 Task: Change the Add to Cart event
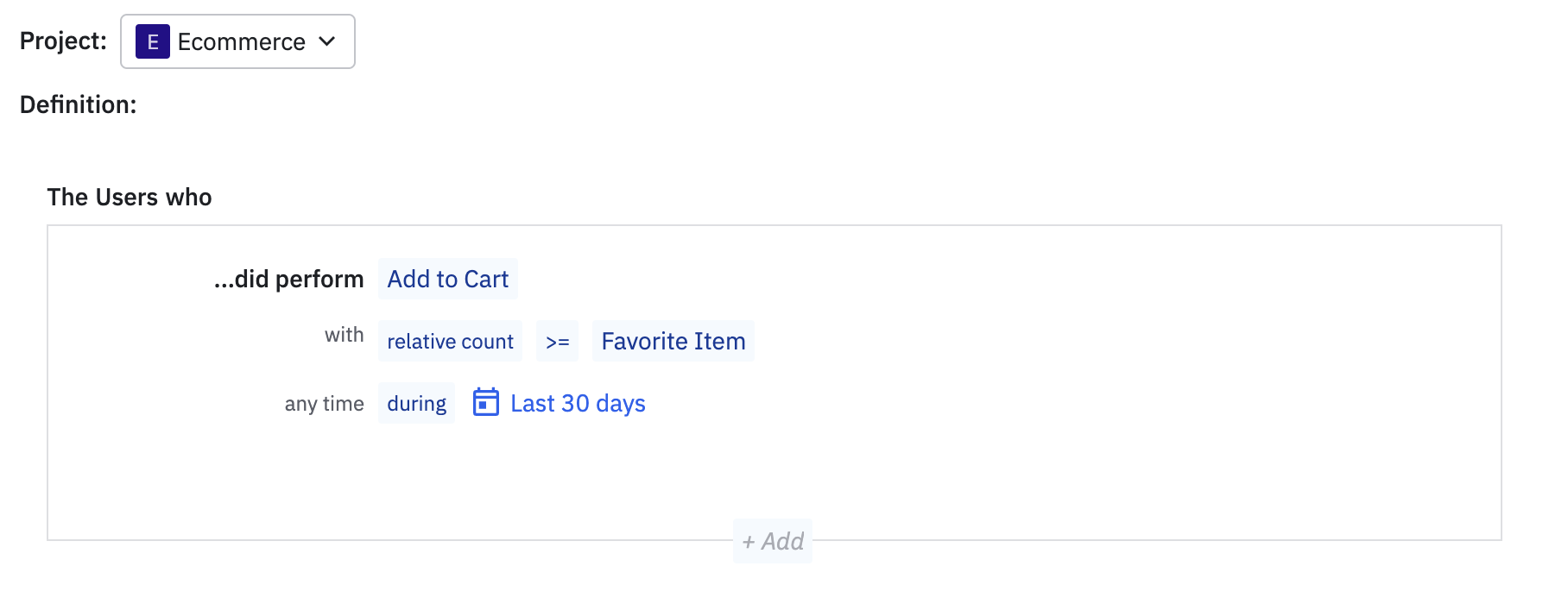447,279
